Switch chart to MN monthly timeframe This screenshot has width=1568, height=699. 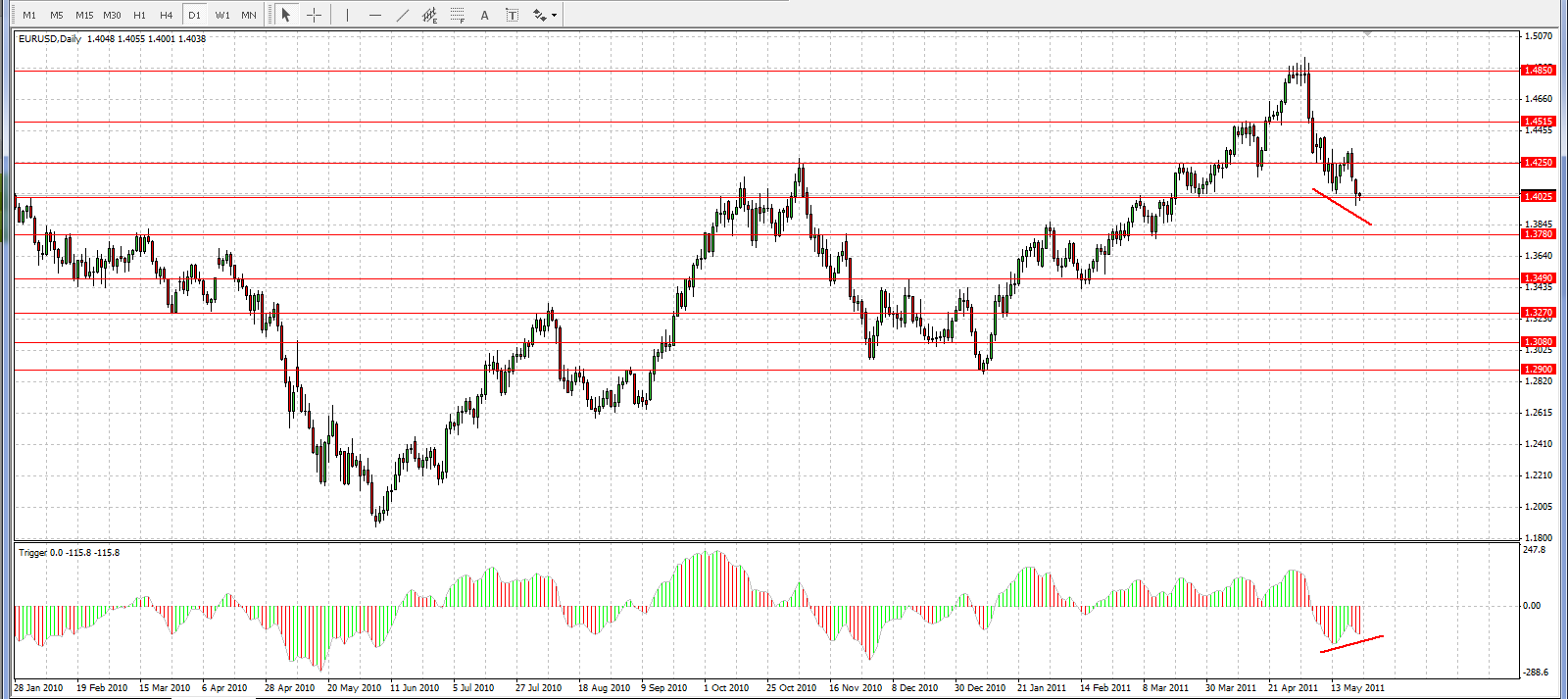(249, 15)
